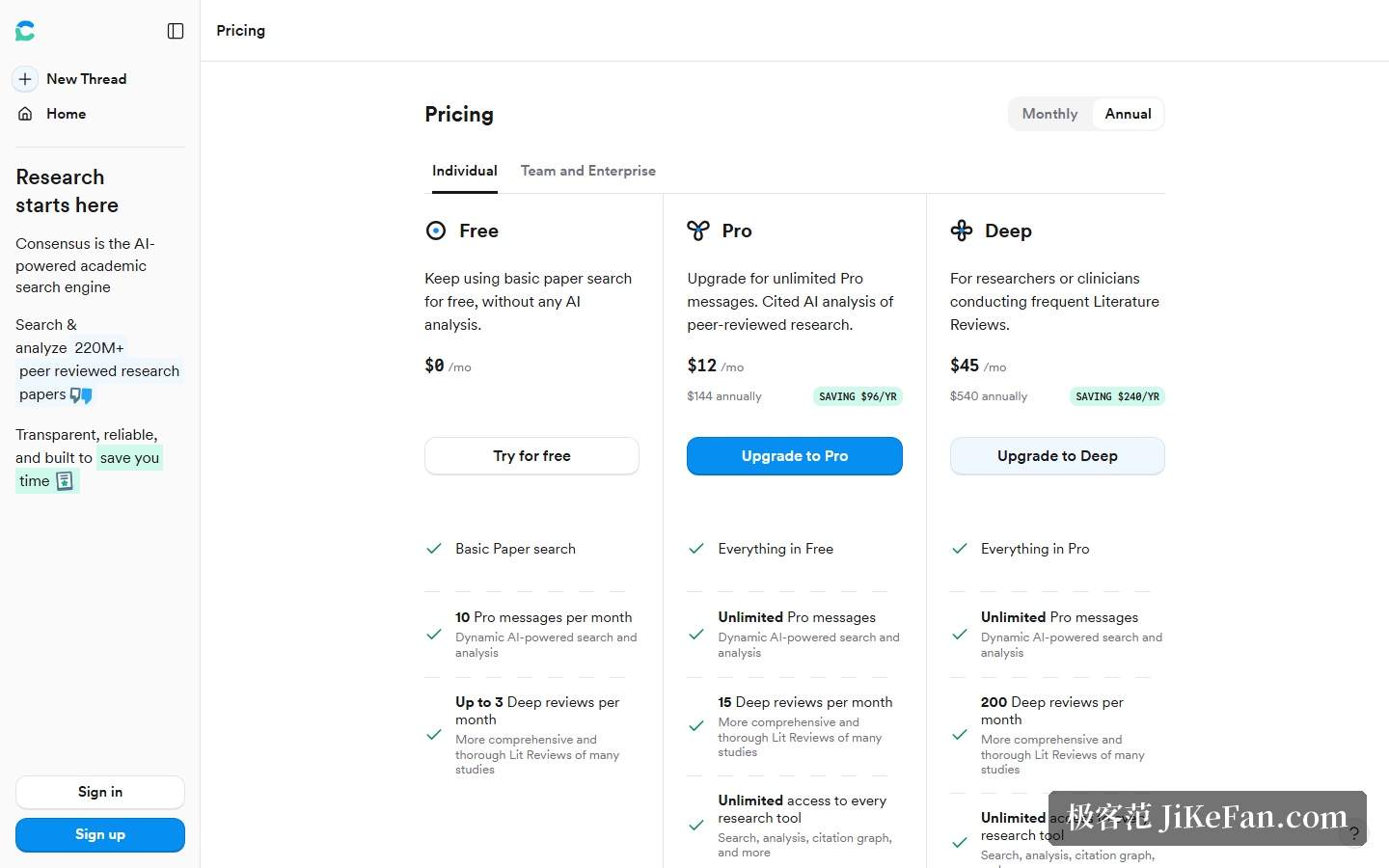Click the 200 Deep reviews per month text
Image resolution: width=1389 pixels, height=868 pixels.
(x=1052, y=711)
